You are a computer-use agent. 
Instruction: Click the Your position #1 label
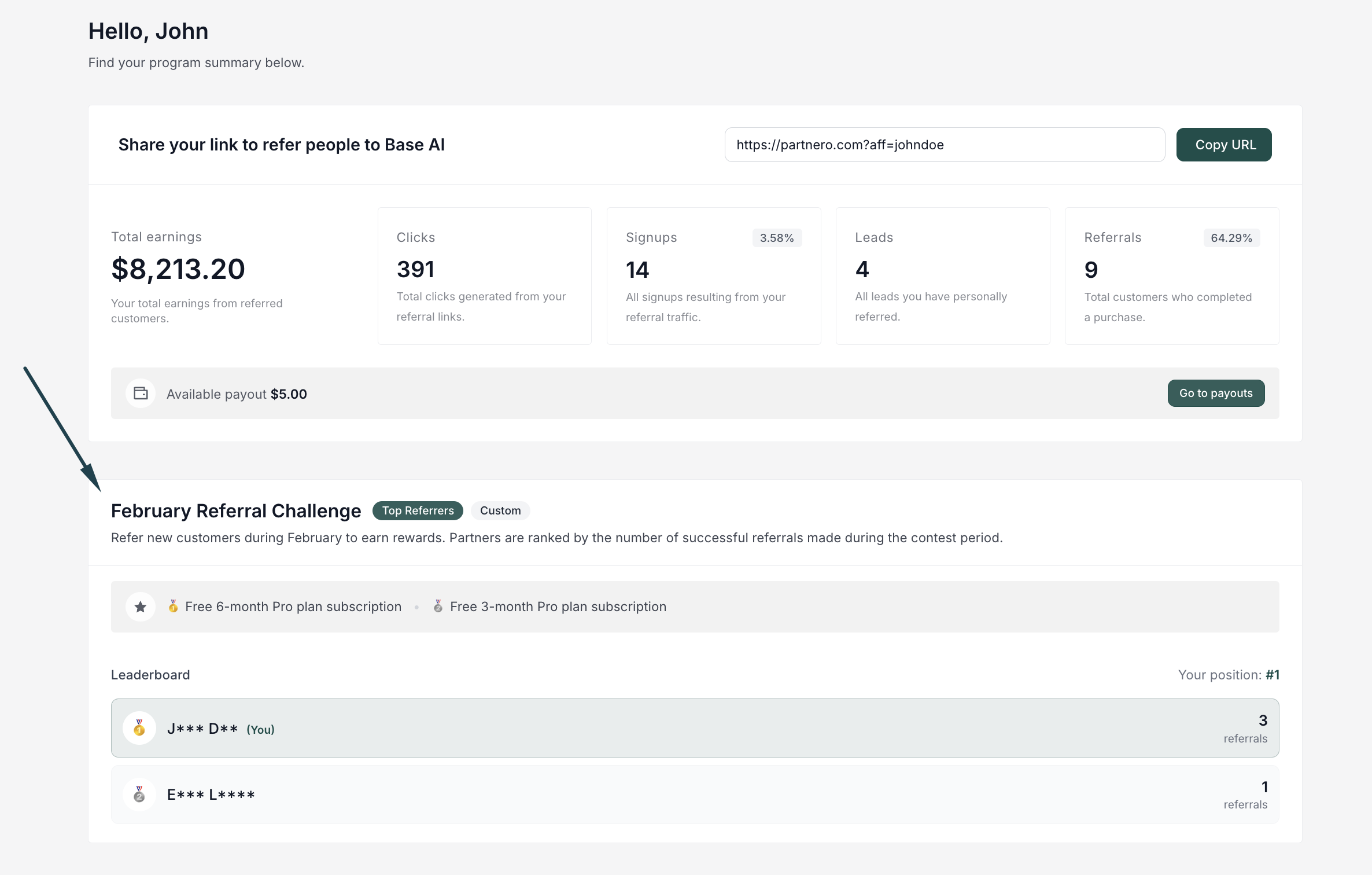coord(1228,675)
